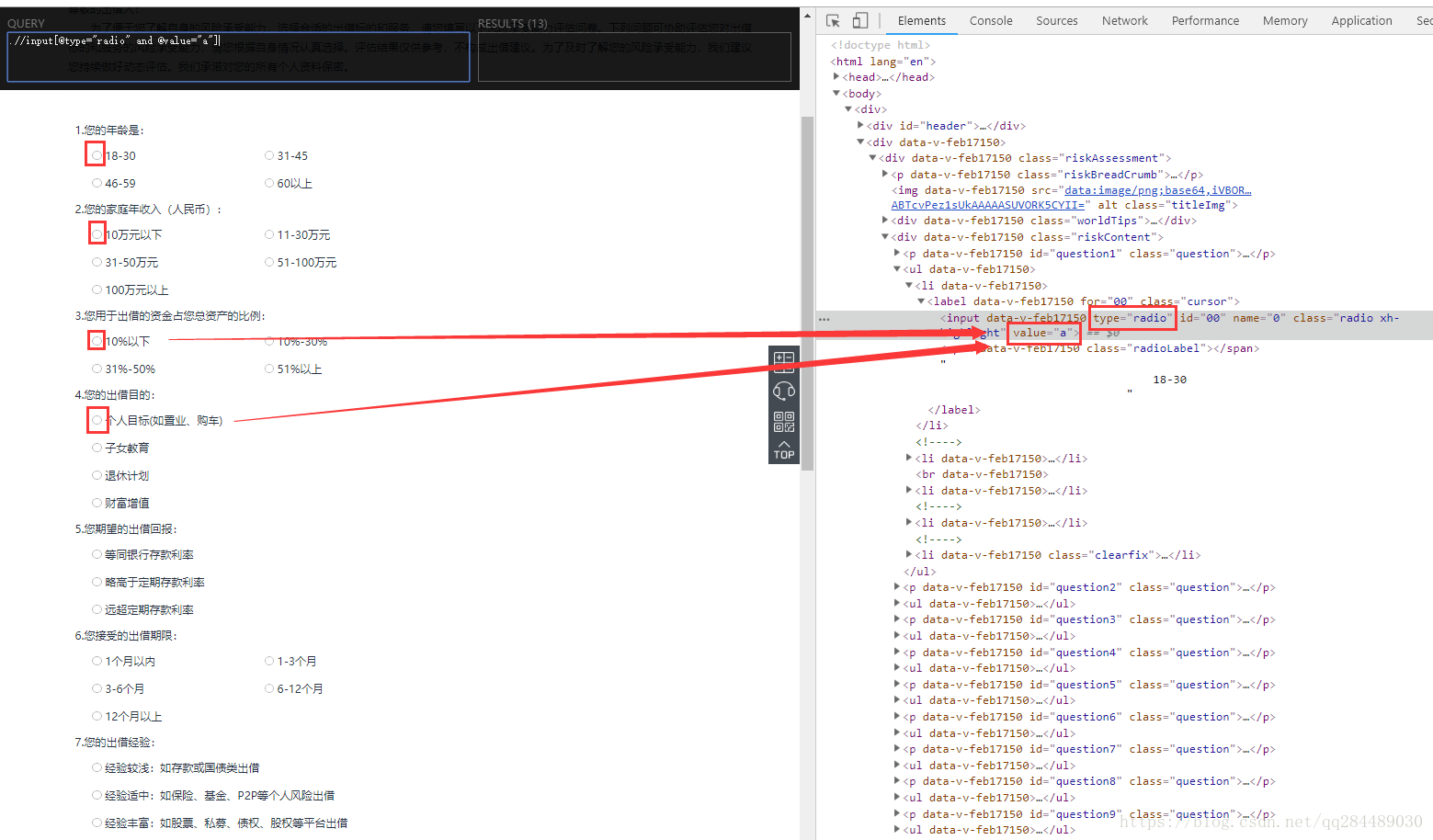Expand the head node in DOM tree

pos(836,77)
